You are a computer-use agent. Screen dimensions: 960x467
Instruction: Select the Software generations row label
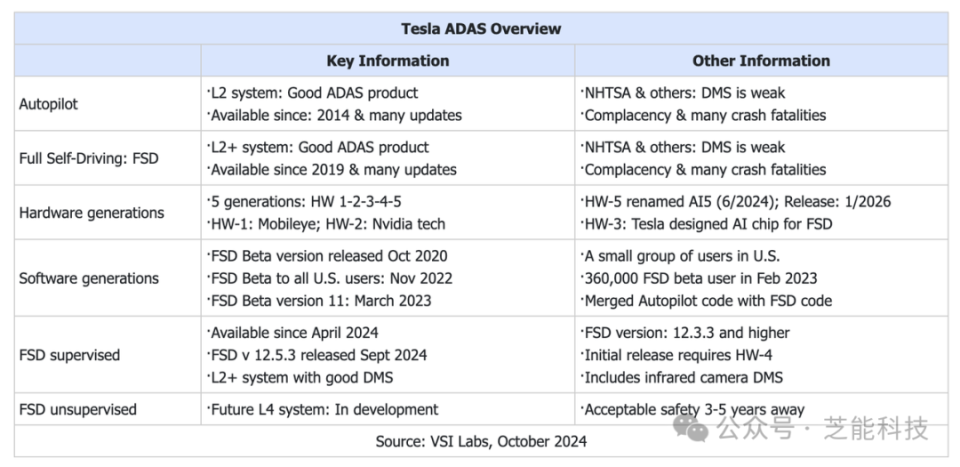(88, 277)
